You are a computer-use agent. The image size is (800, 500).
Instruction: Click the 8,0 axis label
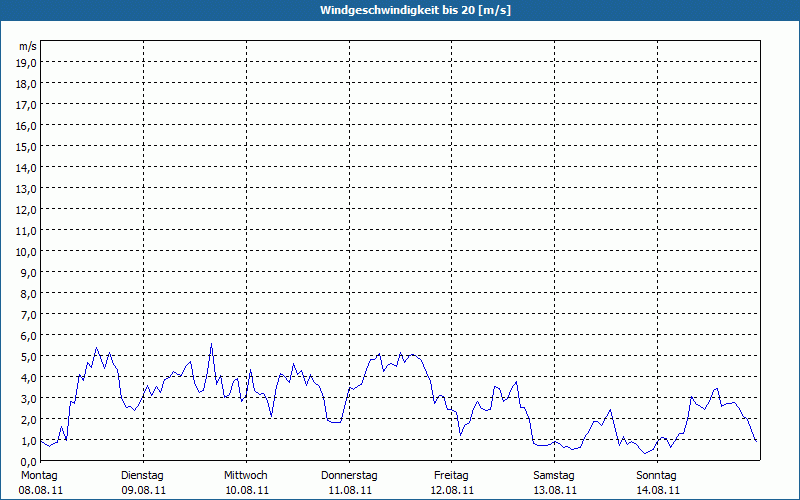(x=29, y=294)
